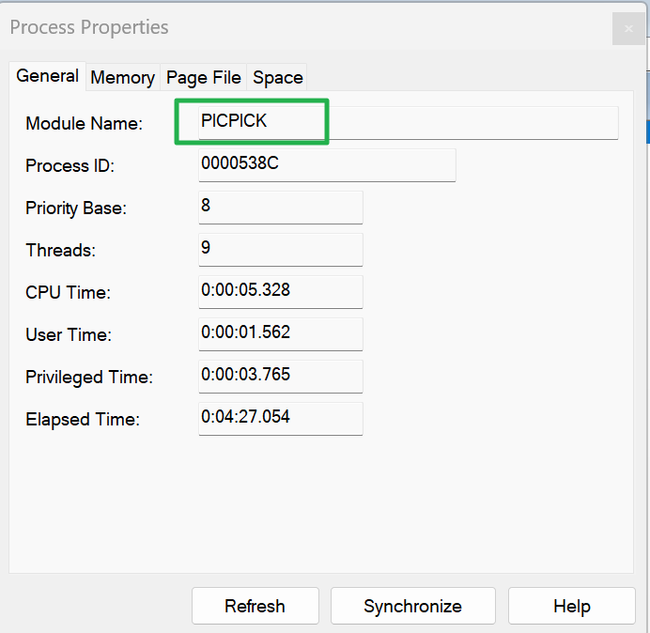The width and height of the screenshot is (650, 633).
Task: Click the CPU Time field
Action: (280, 291)
